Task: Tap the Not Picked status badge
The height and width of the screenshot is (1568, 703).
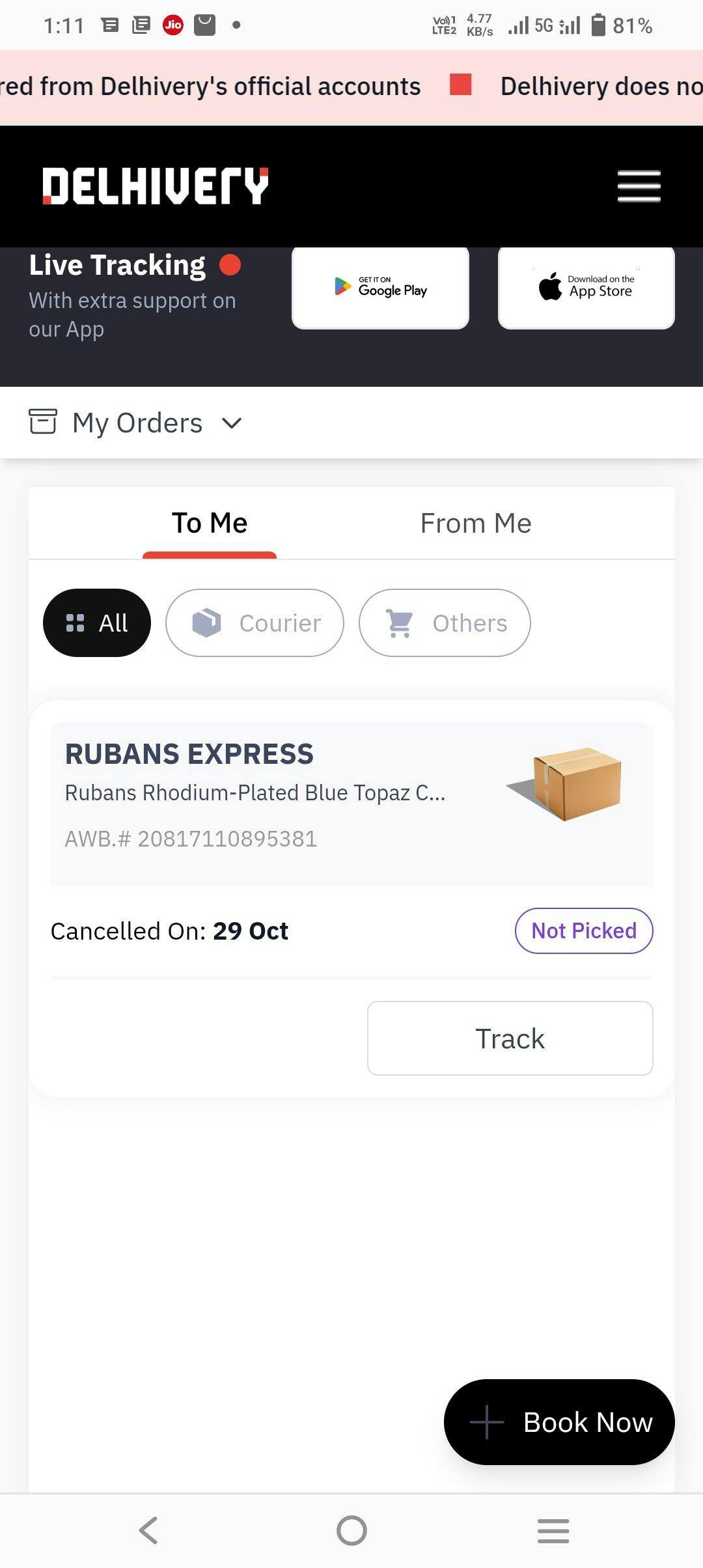Action: [584, 931]
